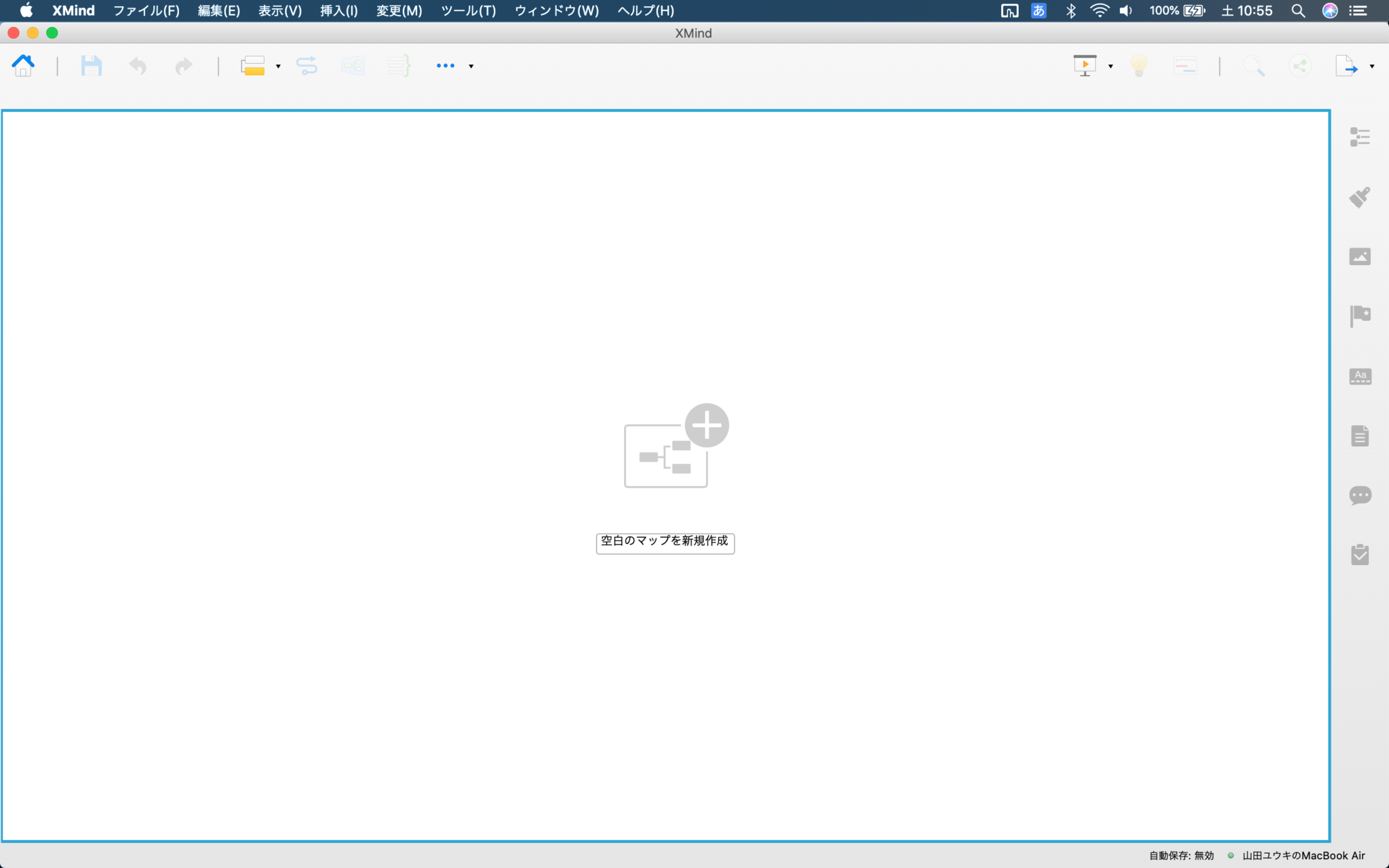1389x868 pixels.
Task: Start the Presentation mode icon
Action: [1085, 66]
